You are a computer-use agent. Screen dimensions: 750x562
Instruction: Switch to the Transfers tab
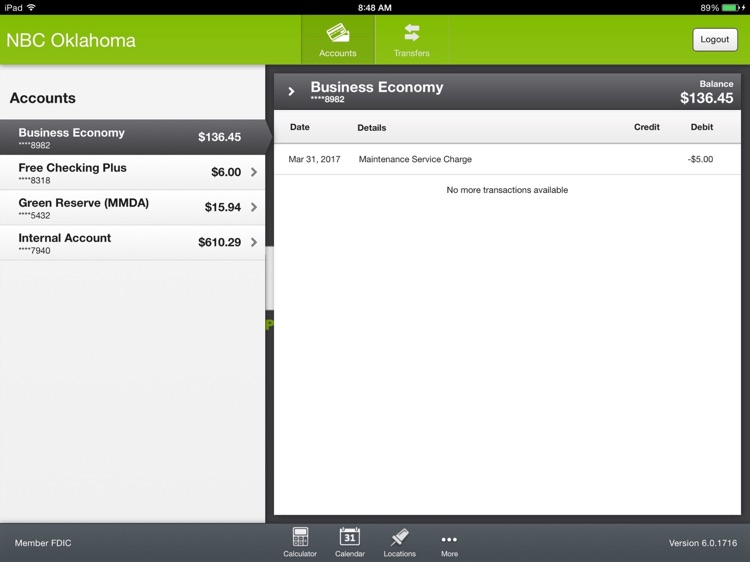(x=411, y=40)
